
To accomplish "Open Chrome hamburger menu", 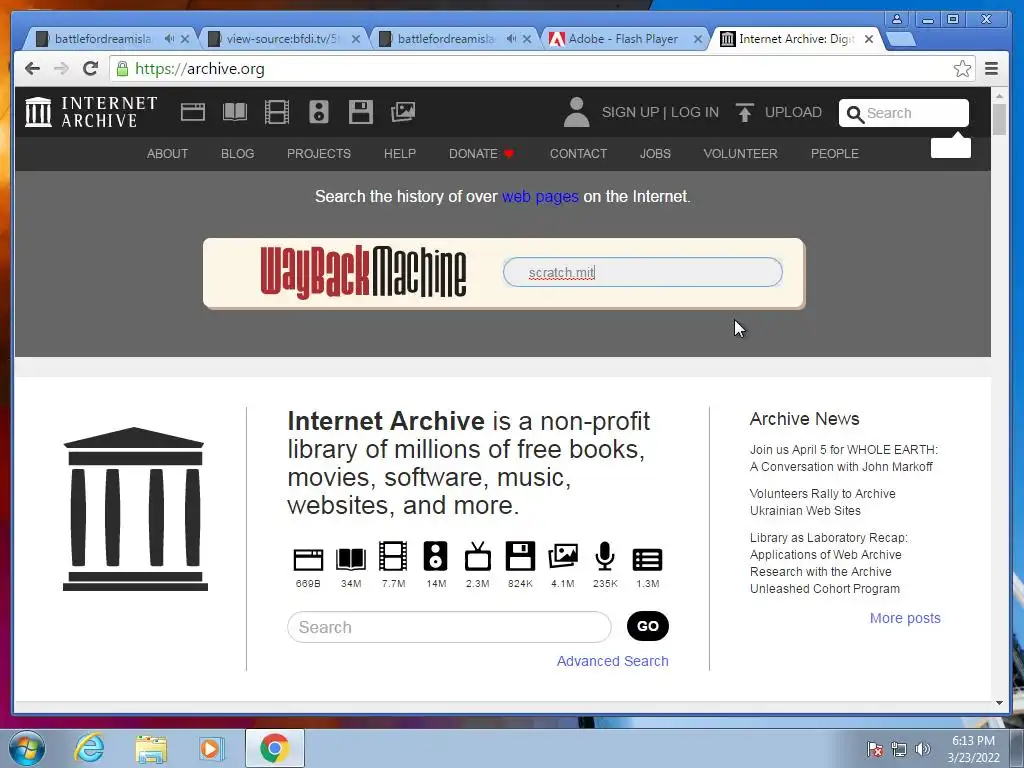I will (x=991, y=69).
